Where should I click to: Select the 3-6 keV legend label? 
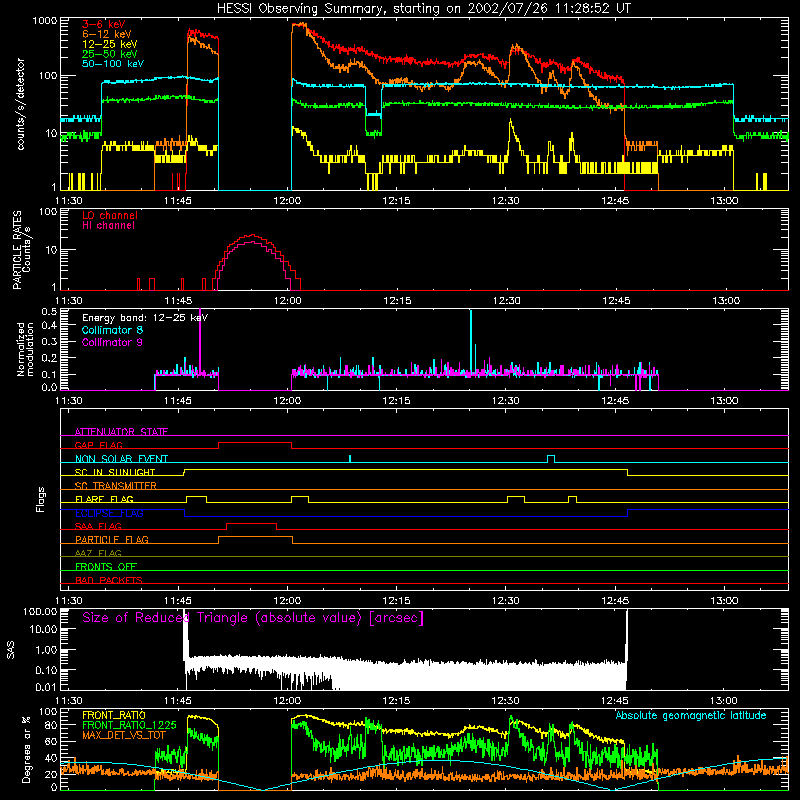coord(104,24)
